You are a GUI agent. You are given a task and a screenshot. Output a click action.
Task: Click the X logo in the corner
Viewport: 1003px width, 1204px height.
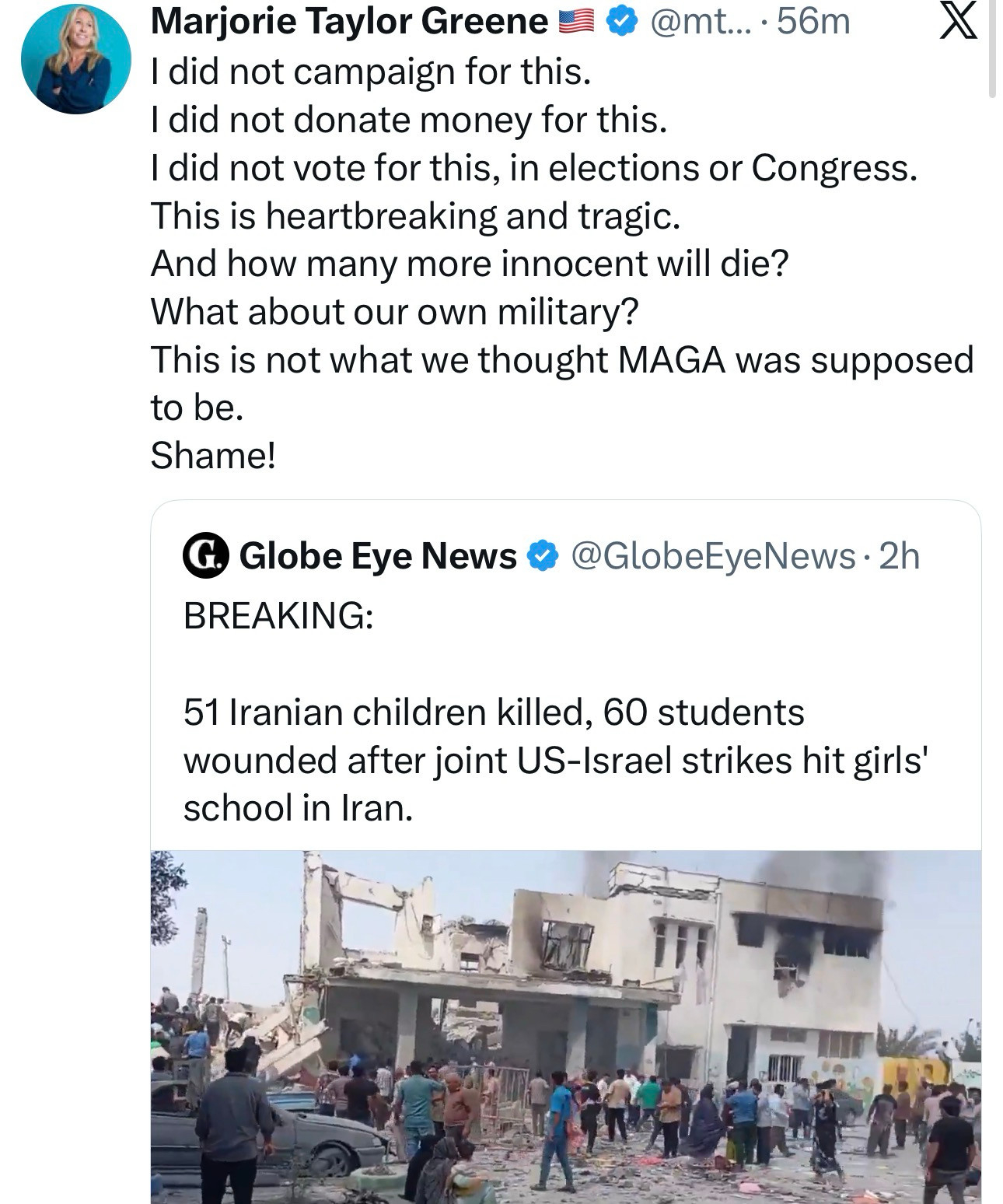coord(957,22)
